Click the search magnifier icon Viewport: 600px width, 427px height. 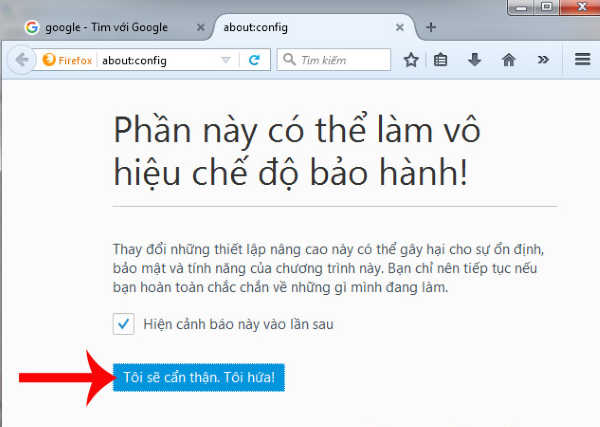(290, 60)
